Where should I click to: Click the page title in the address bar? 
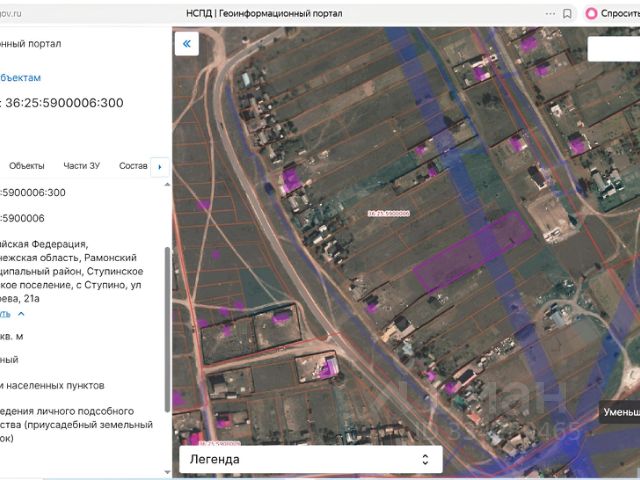(x=264, y=13)
